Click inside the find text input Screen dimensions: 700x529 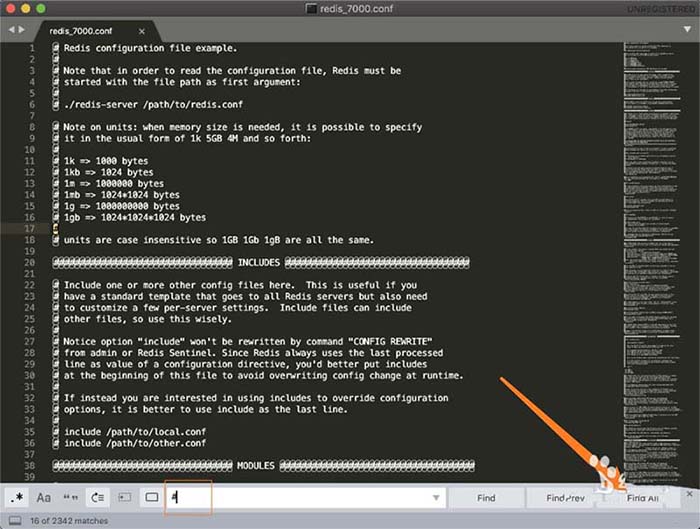(x=300, y=497)
